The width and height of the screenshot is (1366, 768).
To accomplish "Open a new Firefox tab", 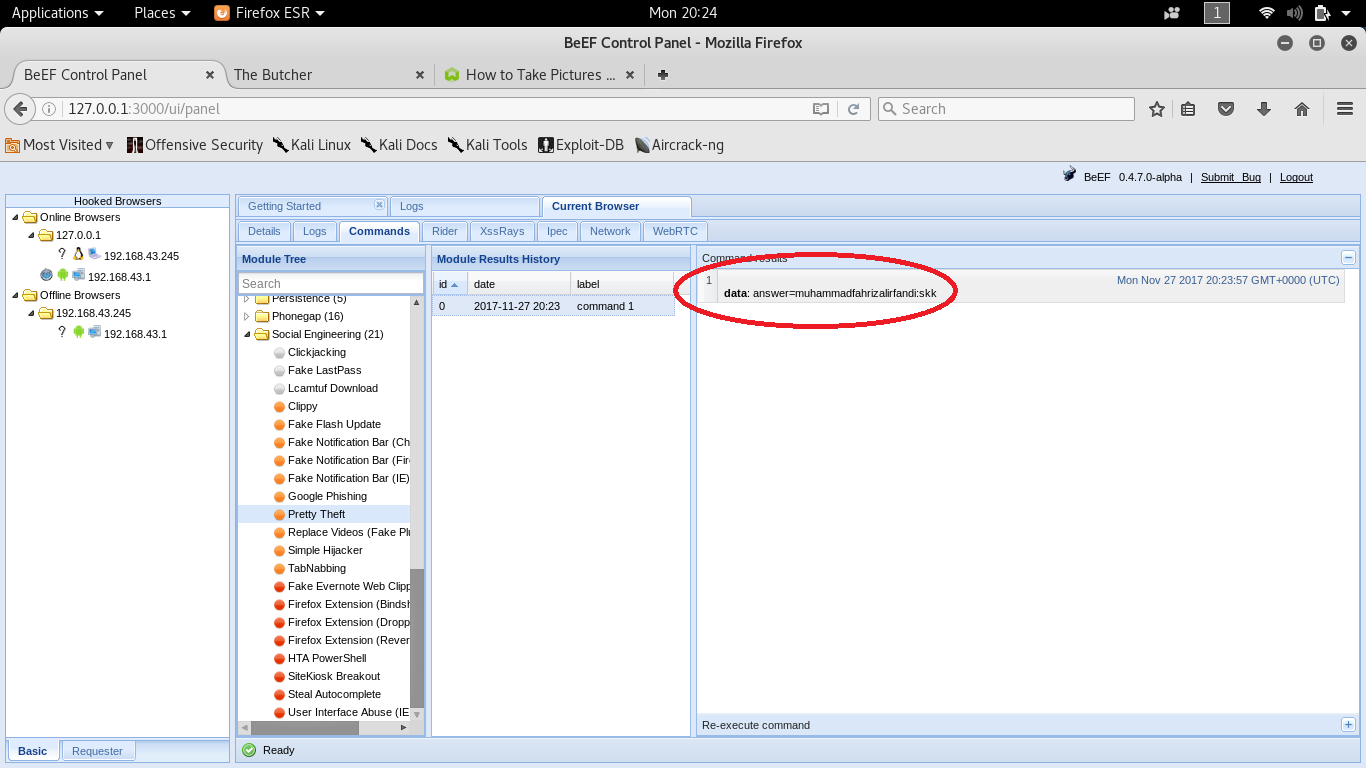I will [663, 75].
